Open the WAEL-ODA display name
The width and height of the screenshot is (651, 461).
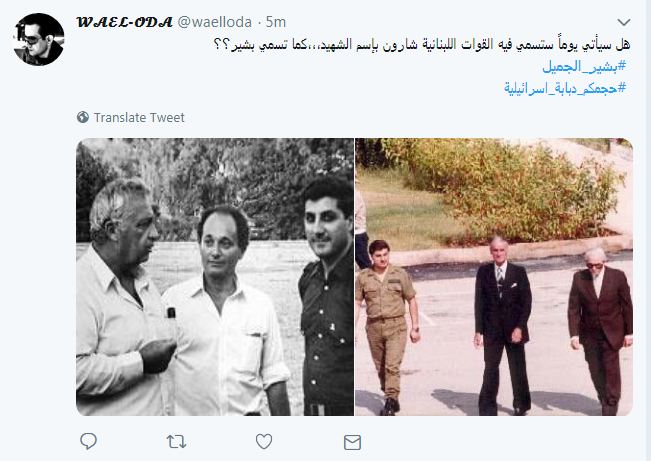tap(125, 22)
